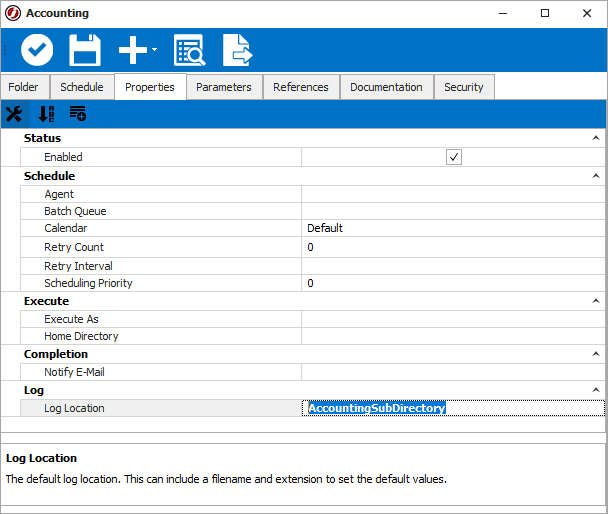Click the export document arrow icon
608x514 pixels.
[x=238, y=50]
